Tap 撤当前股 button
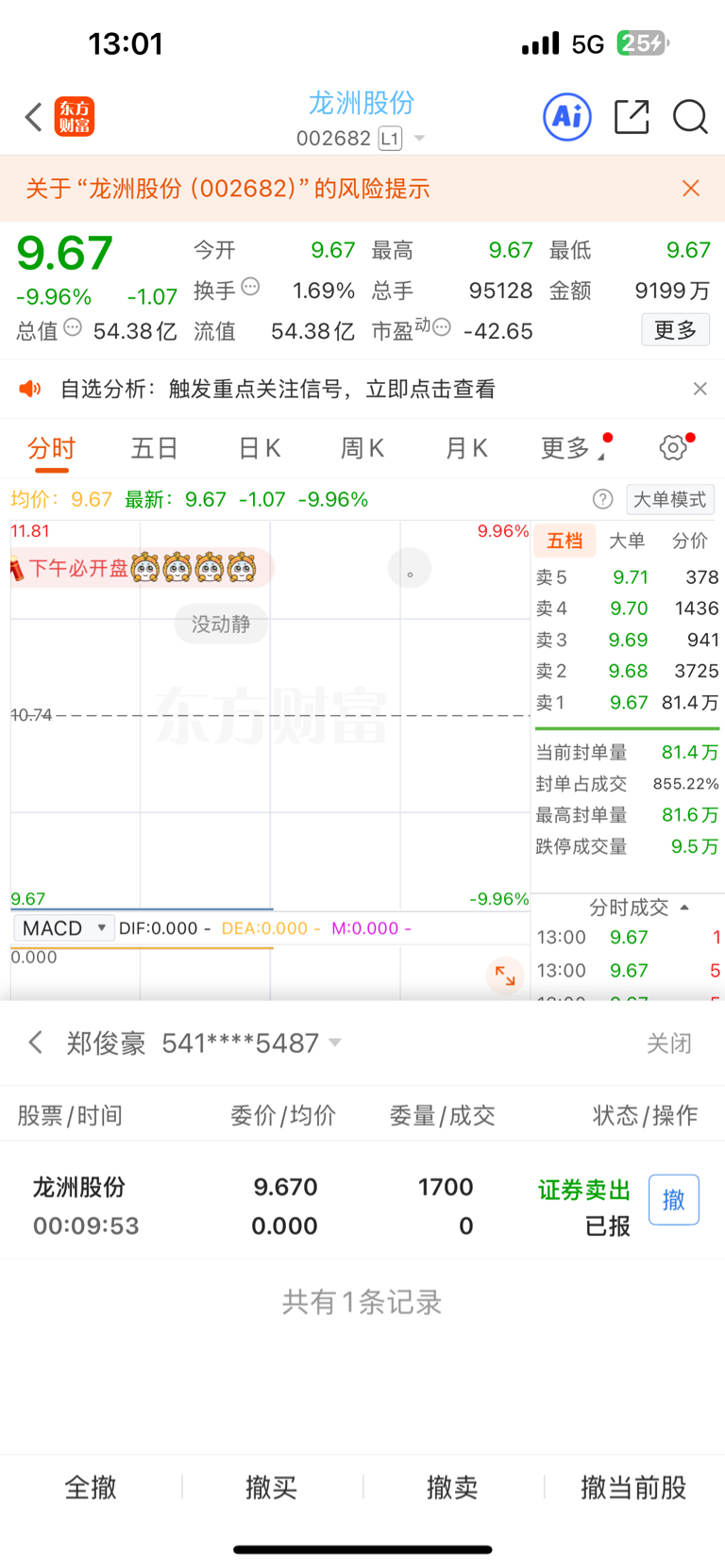The width and height of the screenshot is (725, 1568). (633, 1488)
